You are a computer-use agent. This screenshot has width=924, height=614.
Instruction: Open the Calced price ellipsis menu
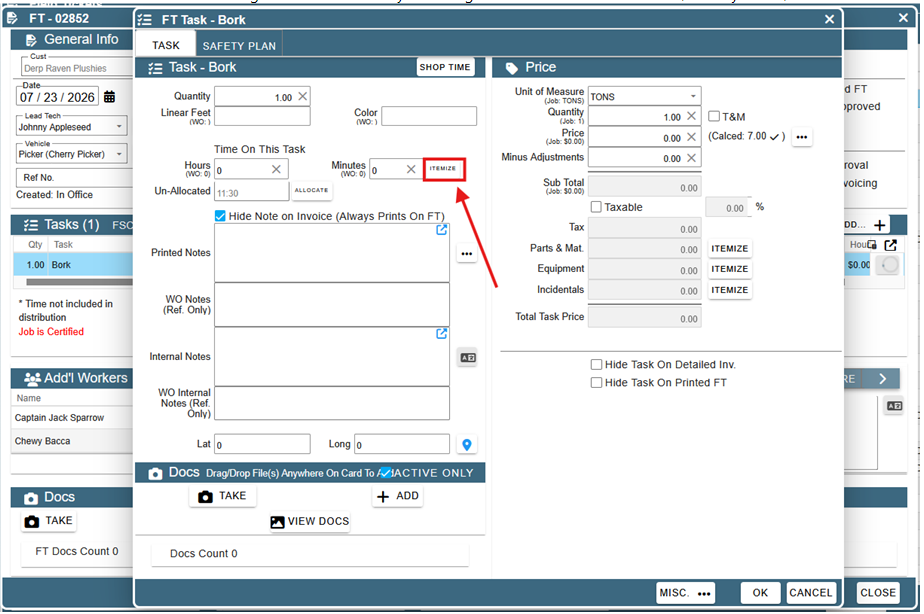[x=801, y=137]
